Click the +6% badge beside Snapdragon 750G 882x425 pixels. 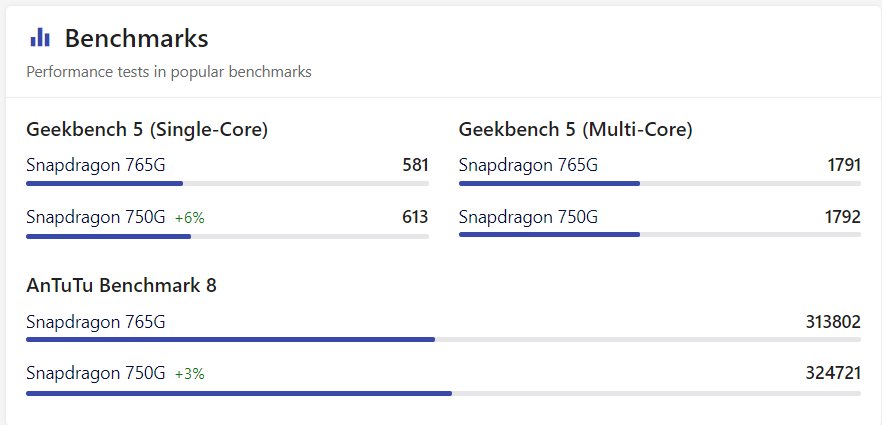coord(190,218)
